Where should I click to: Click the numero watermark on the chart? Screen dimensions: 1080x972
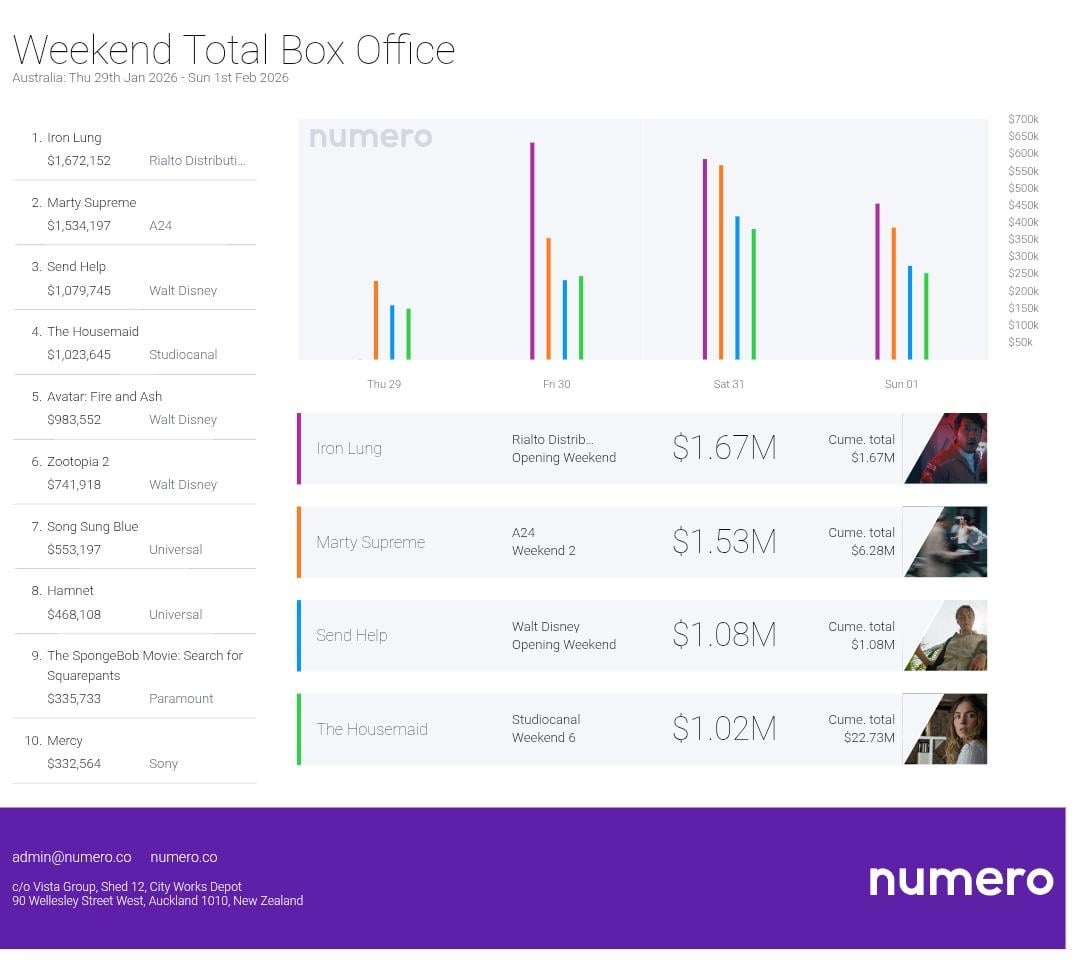[x=370, y=137]
